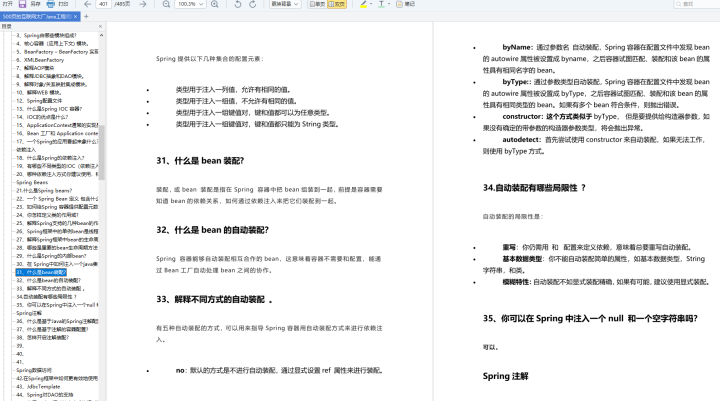720x401 pixels.
Task: Go to the next page arrow
Action: point(143,4)
